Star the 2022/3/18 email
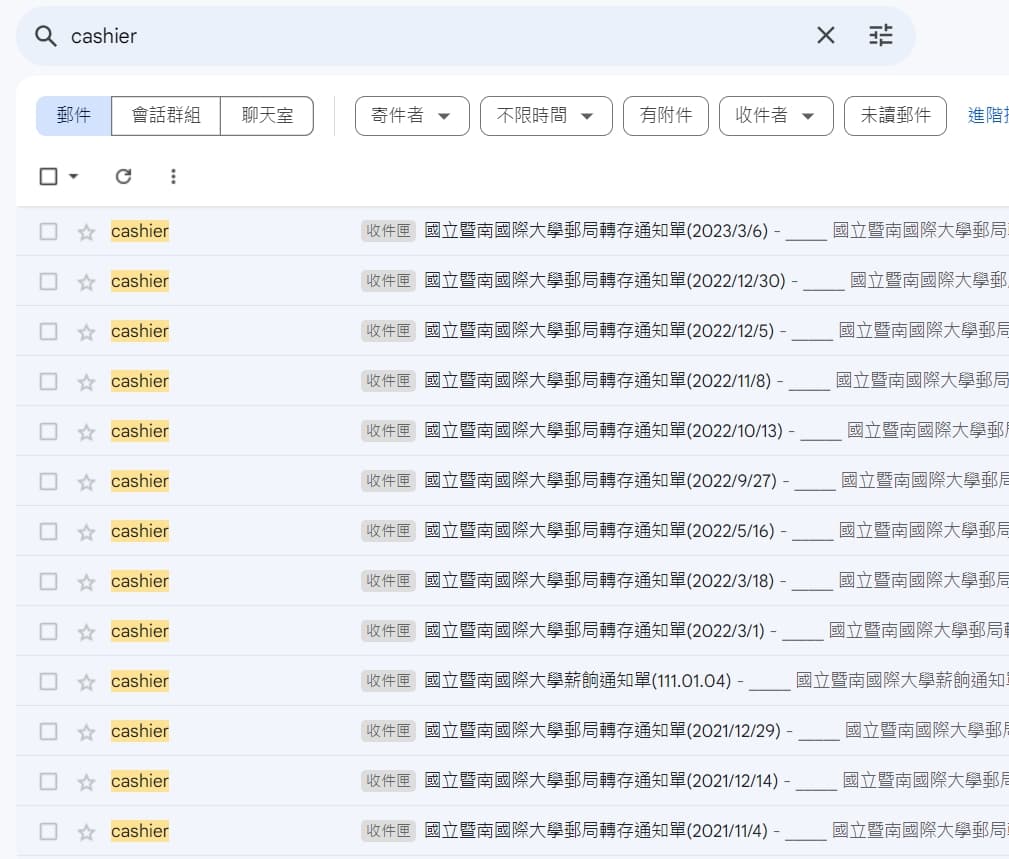 (86, 582)
